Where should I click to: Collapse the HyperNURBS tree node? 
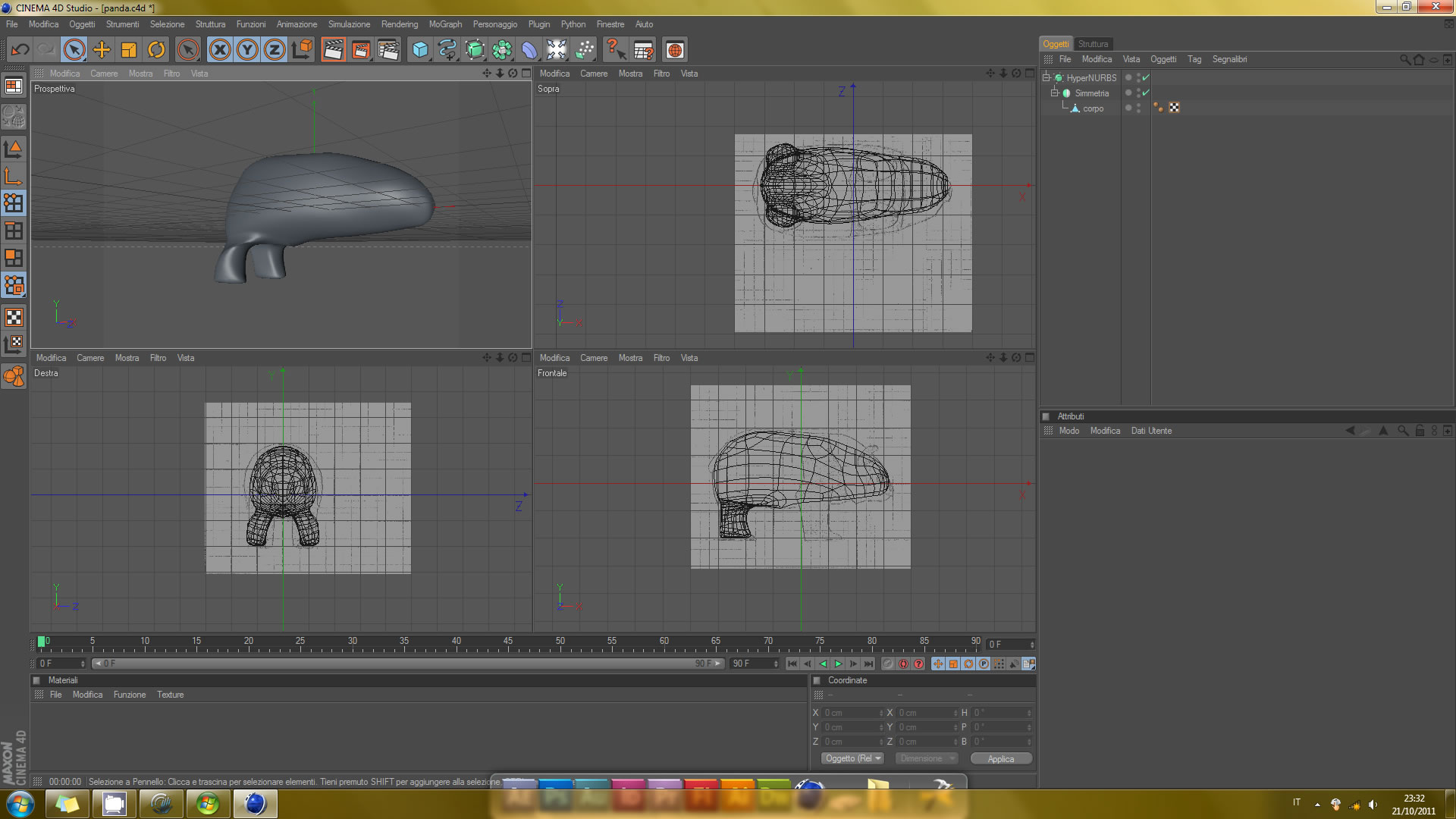[1046, 77]
